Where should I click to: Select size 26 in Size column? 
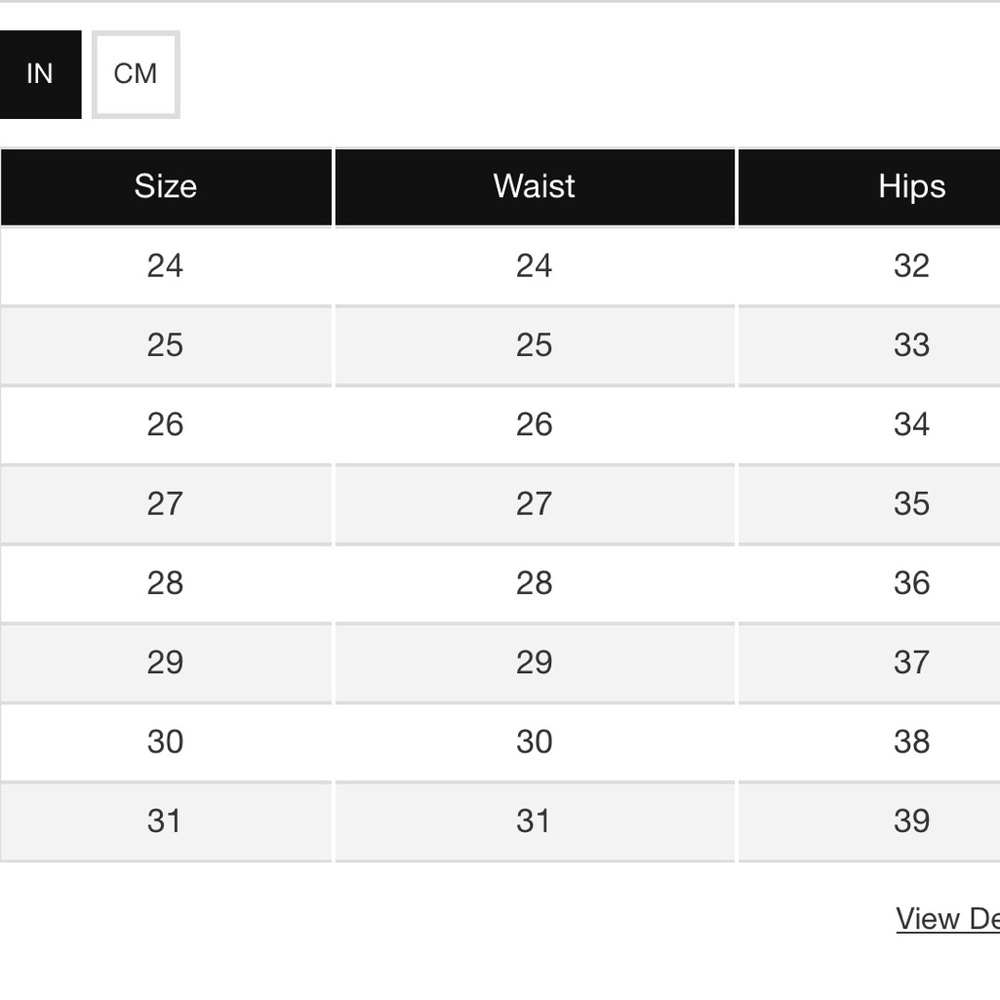point(166,425)
